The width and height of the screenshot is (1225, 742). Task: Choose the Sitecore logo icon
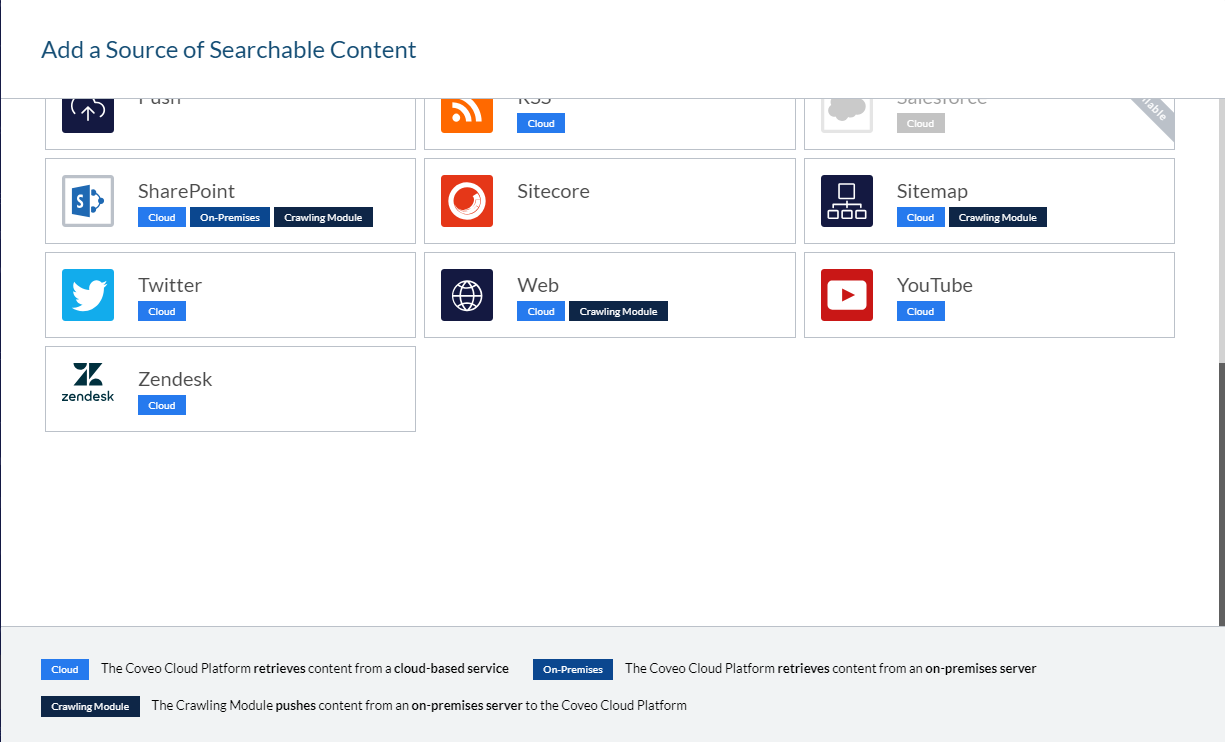pos(467,201)
